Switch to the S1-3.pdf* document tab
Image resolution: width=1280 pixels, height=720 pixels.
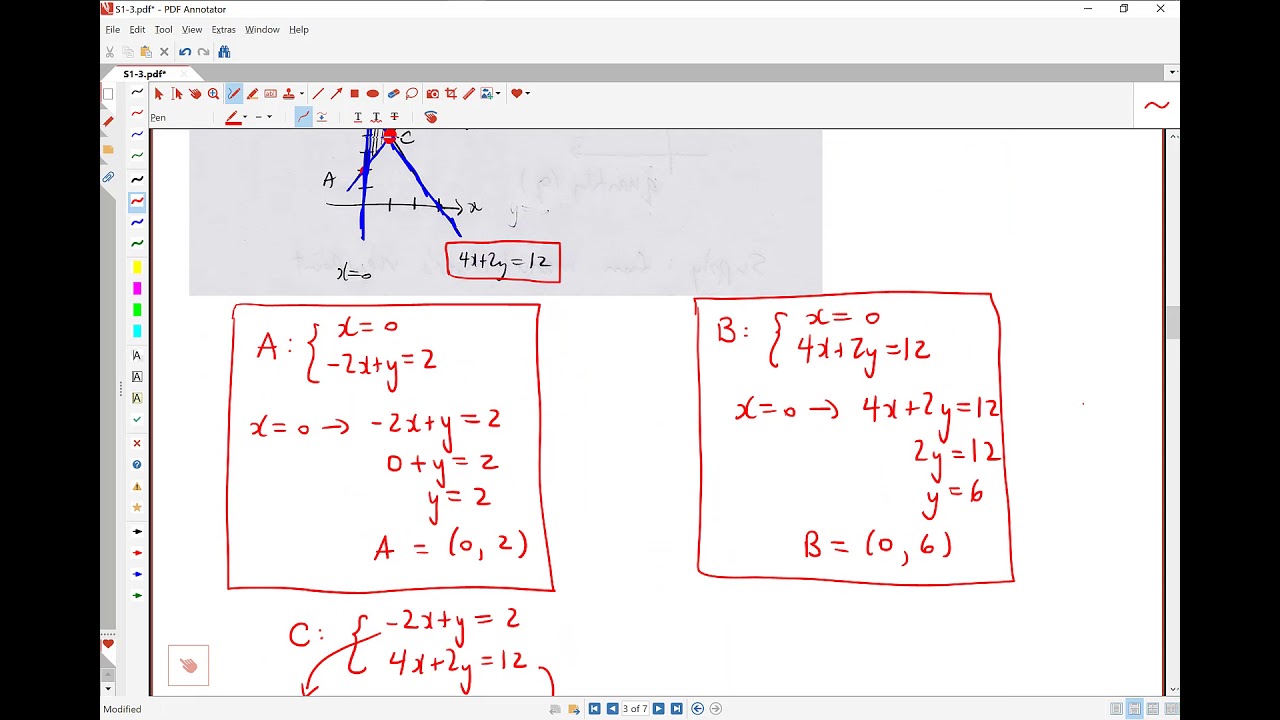pos(145,74)
